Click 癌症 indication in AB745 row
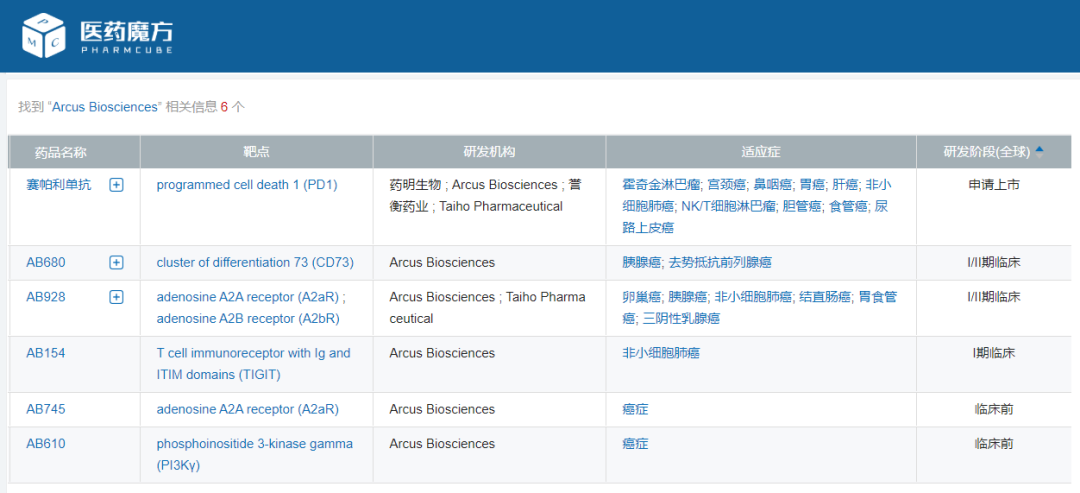Viewport: 1080px width, 493px height. coord(635,410)
